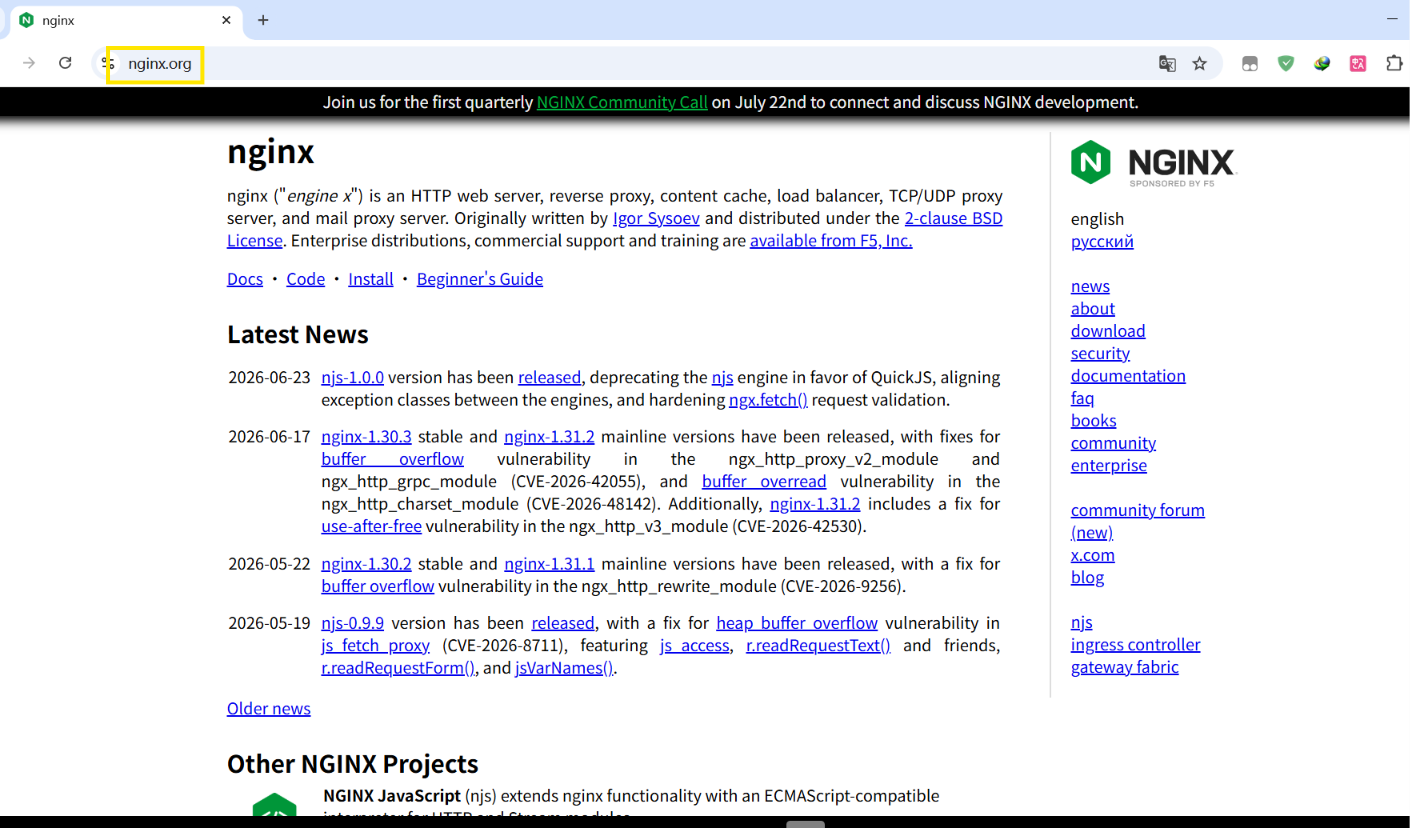Viewport: 1410px width, 828px height.
Task: Open the pink translator extension icon
Action: [1358, 64]
